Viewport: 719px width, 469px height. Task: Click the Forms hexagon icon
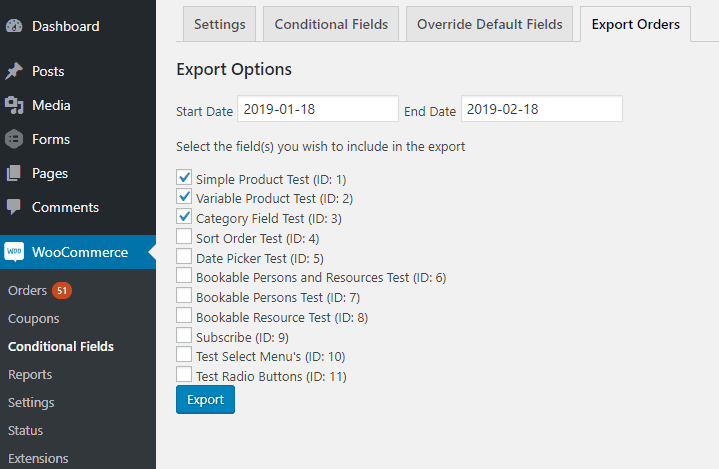coord(14,139)
